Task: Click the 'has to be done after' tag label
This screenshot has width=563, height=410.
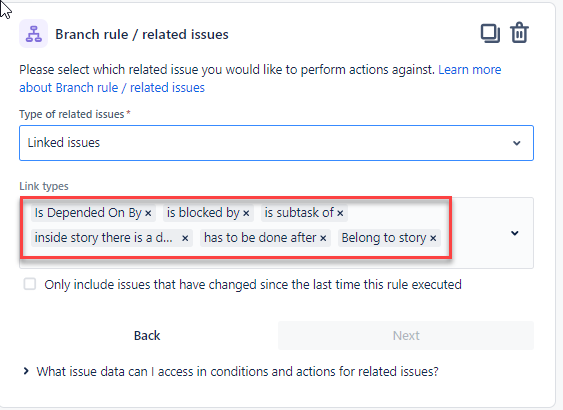Action: [260, 238]
